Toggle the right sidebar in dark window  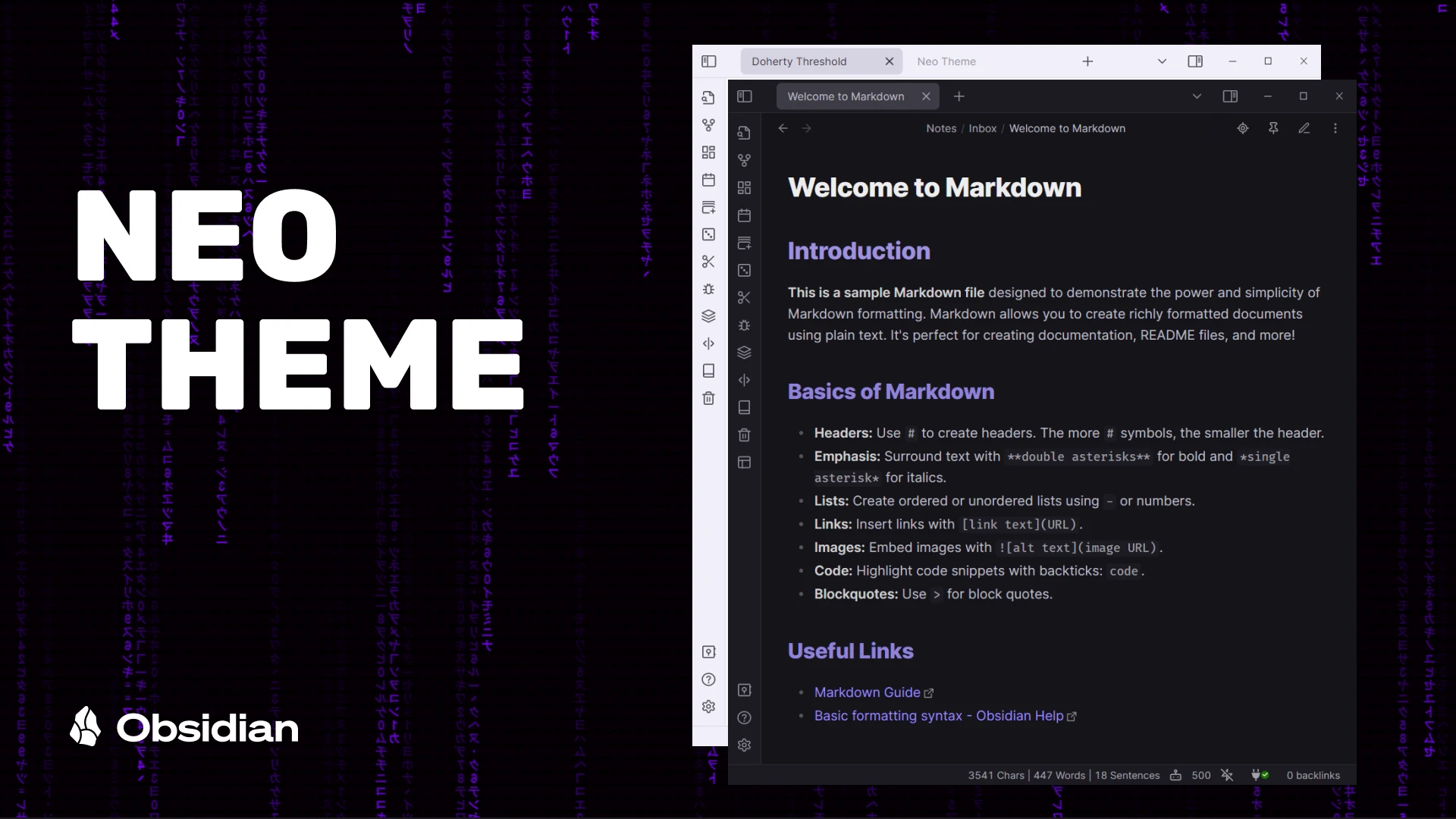tap(1230, 96)
